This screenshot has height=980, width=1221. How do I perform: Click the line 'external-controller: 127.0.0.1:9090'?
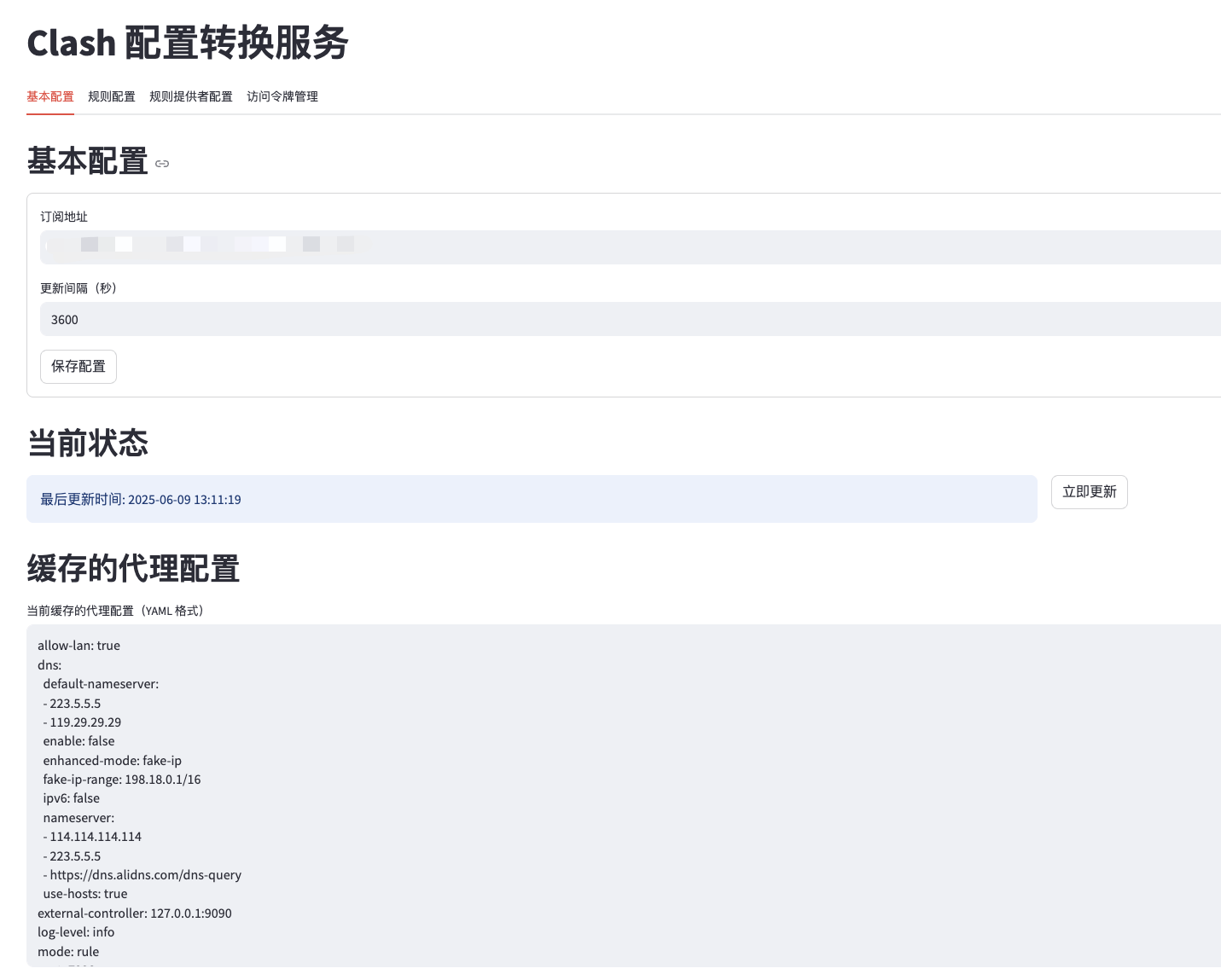135,913
